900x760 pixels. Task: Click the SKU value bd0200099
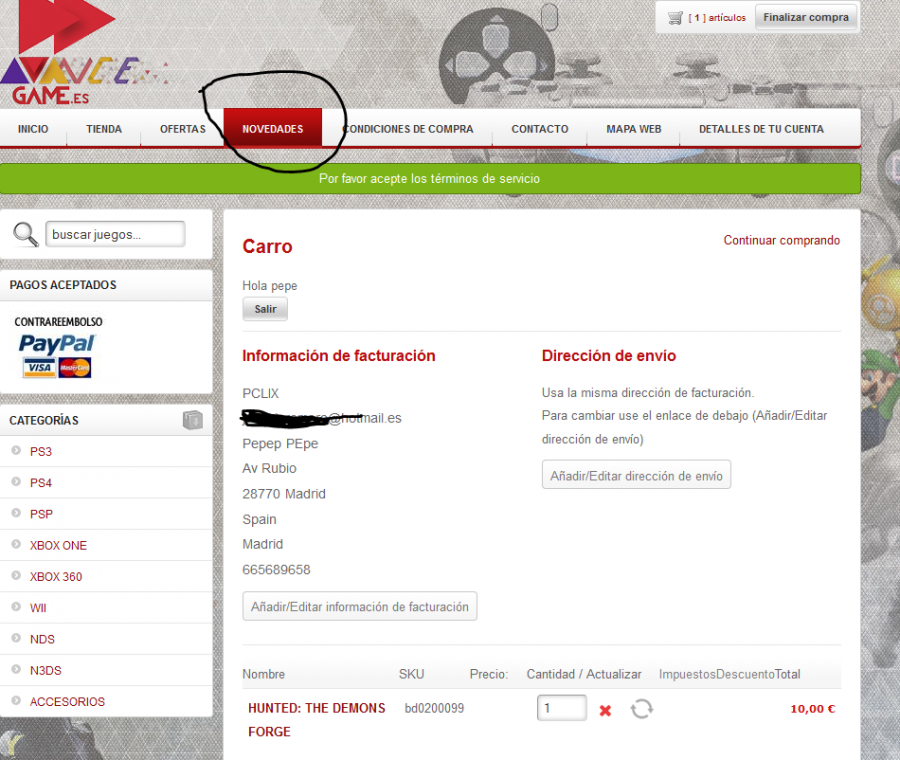pos(435,708)
